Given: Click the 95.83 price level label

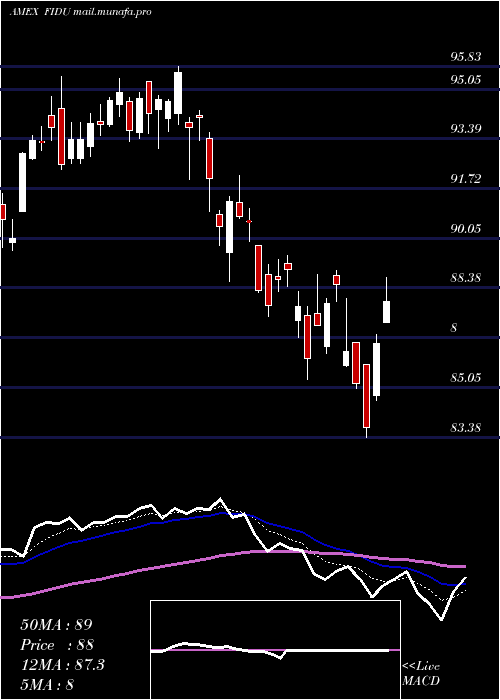Looking at the screenshot, I should [x=466, y=57].
